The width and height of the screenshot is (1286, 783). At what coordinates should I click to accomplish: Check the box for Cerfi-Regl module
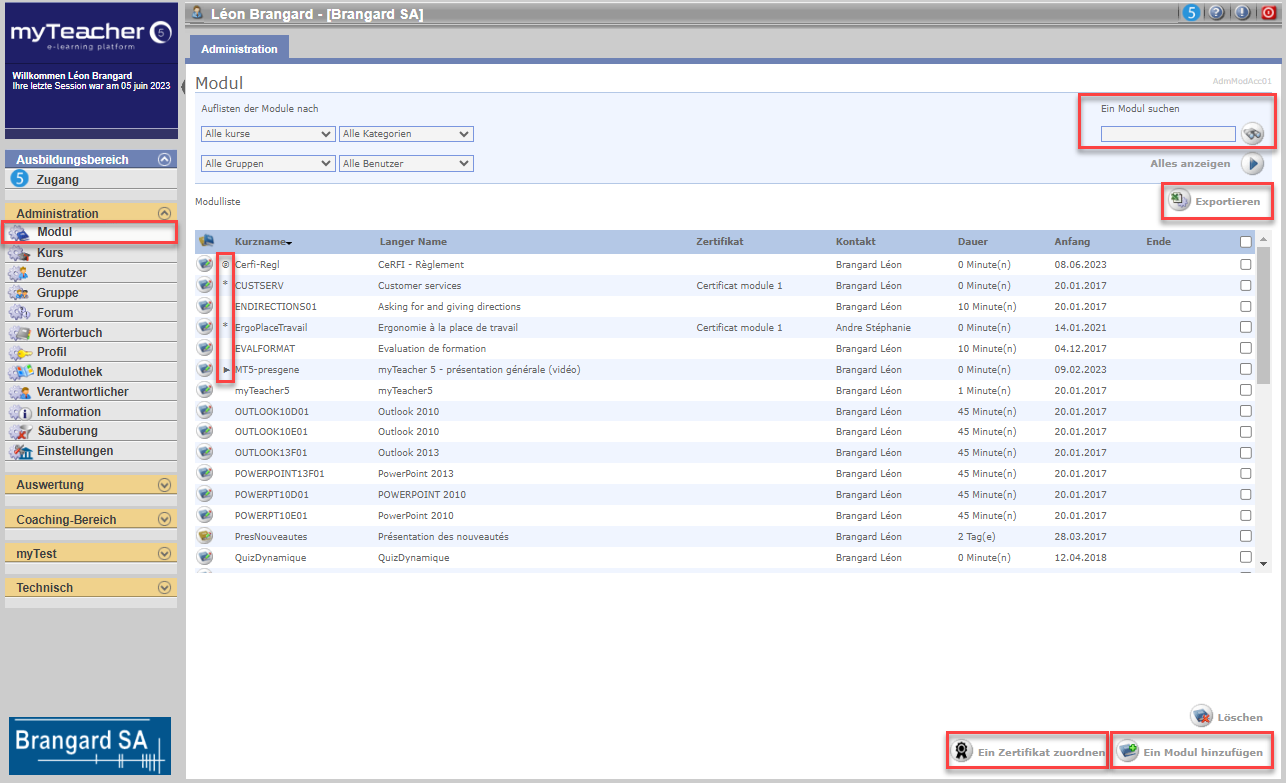coord(1245,265)
